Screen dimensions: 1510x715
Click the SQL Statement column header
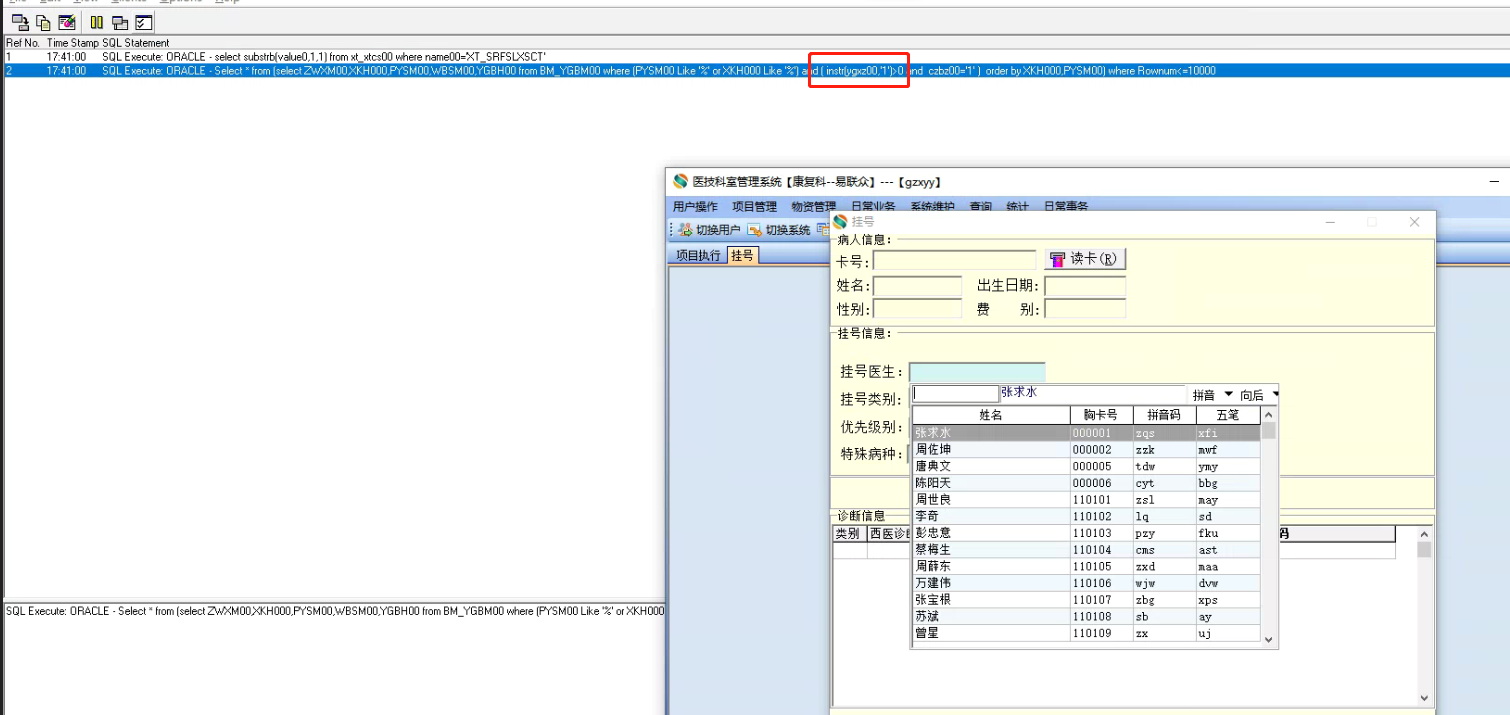coord(136,43)
